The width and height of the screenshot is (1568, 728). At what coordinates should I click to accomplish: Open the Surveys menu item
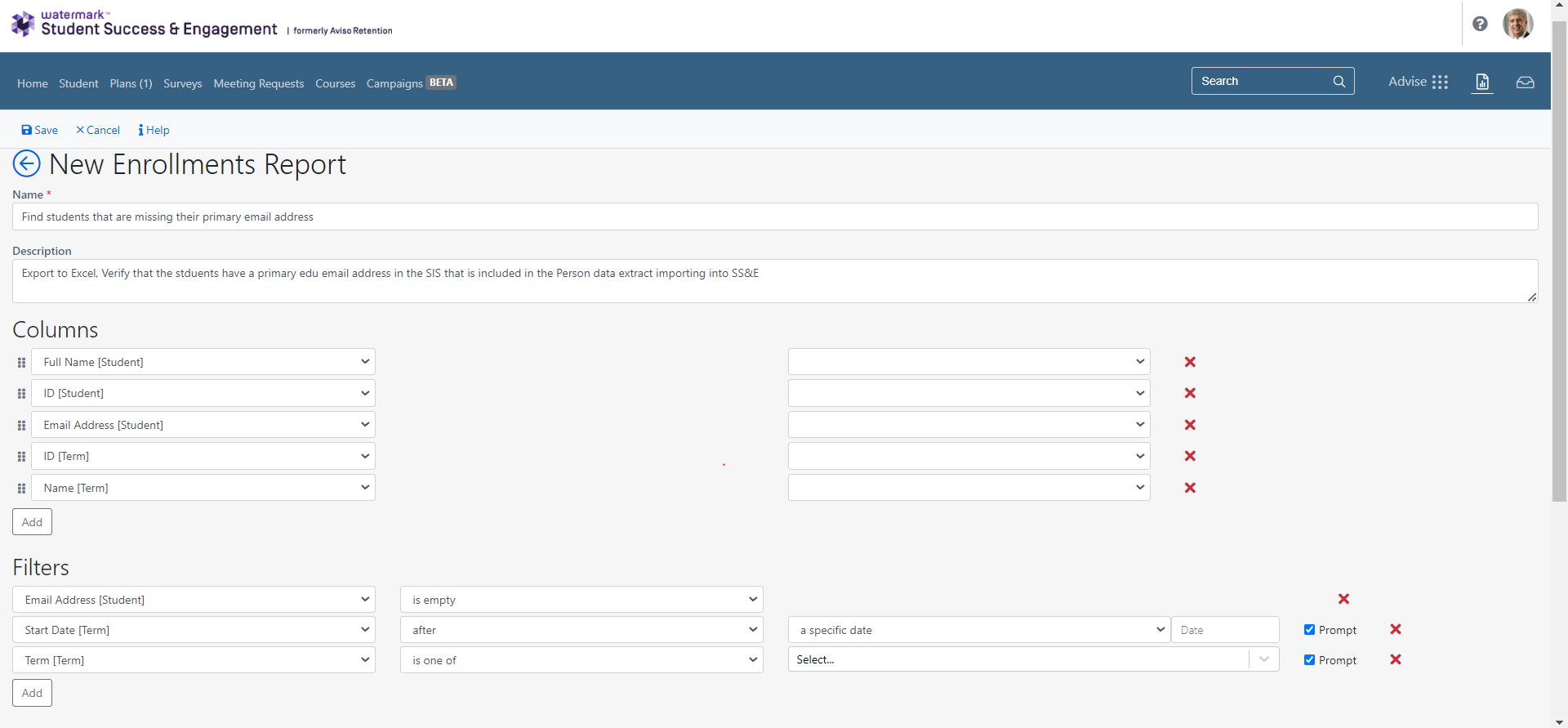coord(183,83)
